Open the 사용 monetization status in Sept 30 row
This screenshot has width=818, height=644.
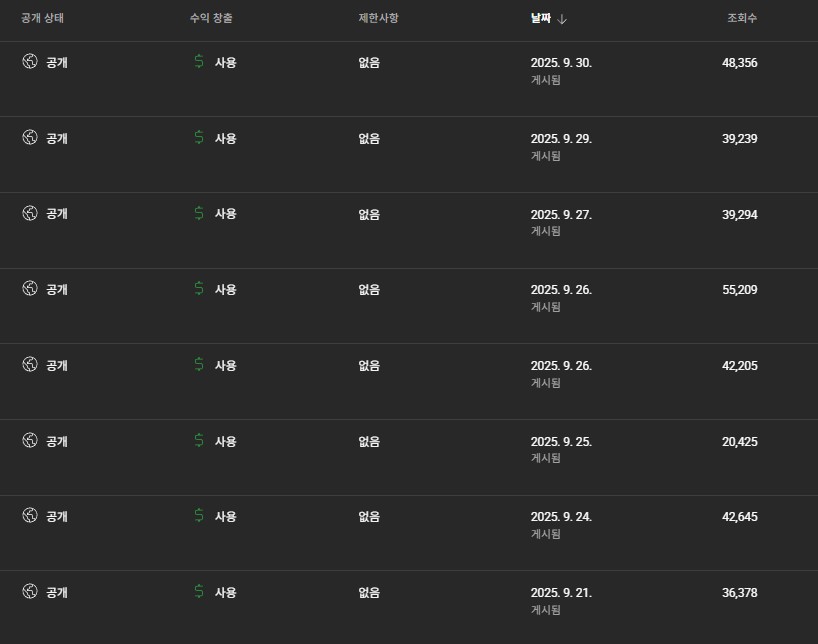click(225, 62)
